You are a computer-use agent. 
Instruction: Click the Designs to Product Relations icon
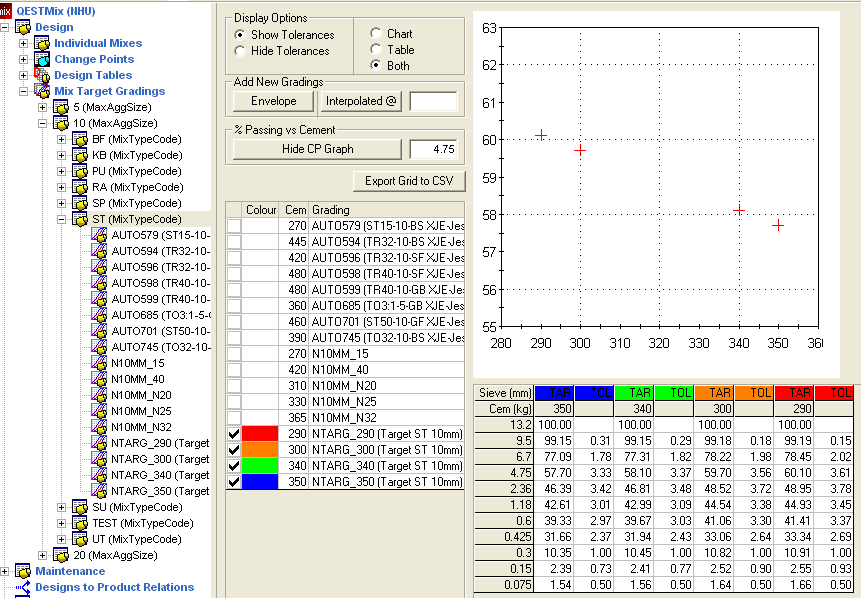[23, 587]
